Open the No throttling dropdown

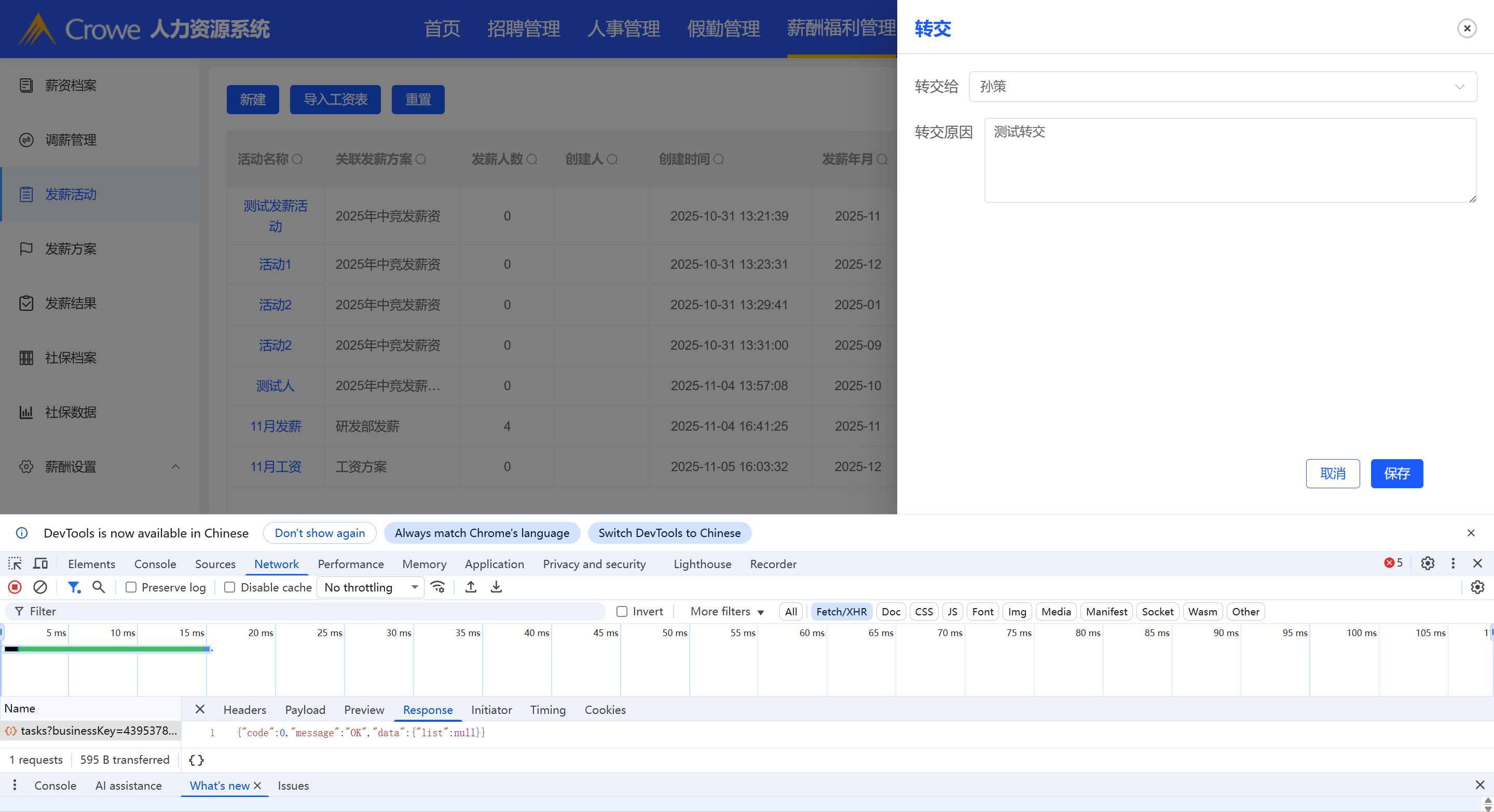pyautogui.click(x=371, y=587)
